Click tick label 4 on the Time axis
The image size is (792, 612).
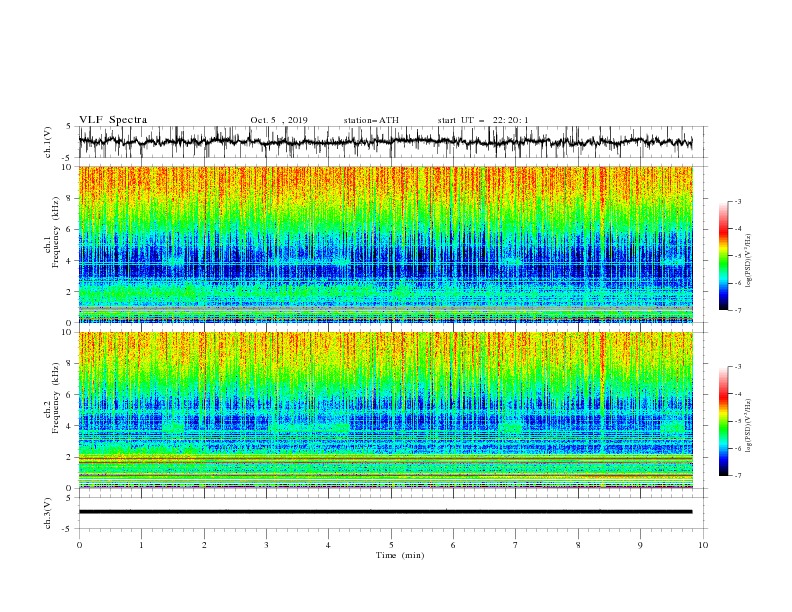[329, 545]
